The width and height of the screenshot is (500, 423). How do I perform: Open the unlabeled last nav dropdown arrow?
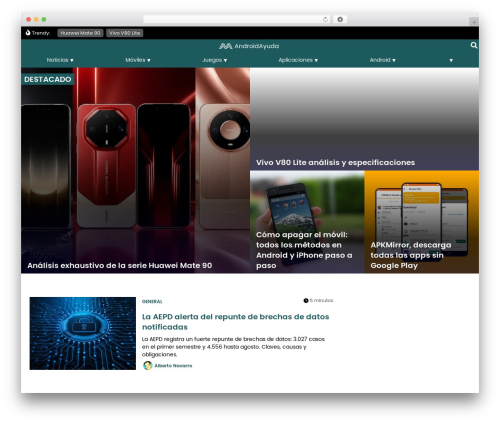tap(451, 60)
